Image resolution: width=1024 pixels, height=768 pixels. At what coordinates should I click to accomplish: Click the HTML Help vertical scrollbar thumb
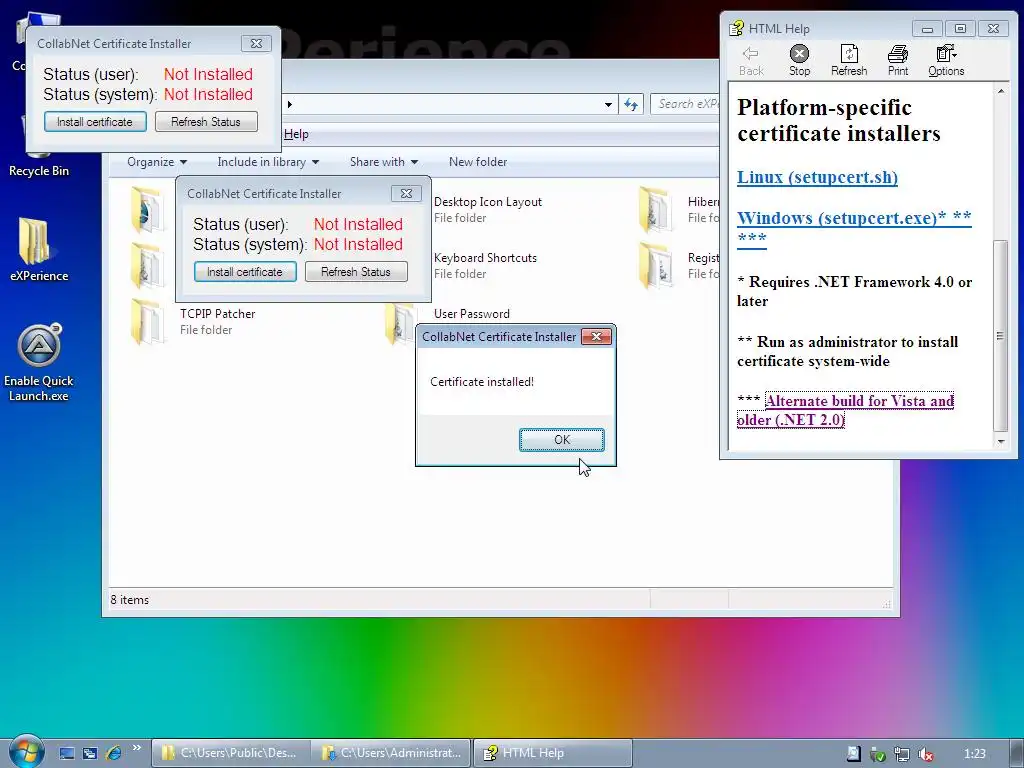[1000, 336]
